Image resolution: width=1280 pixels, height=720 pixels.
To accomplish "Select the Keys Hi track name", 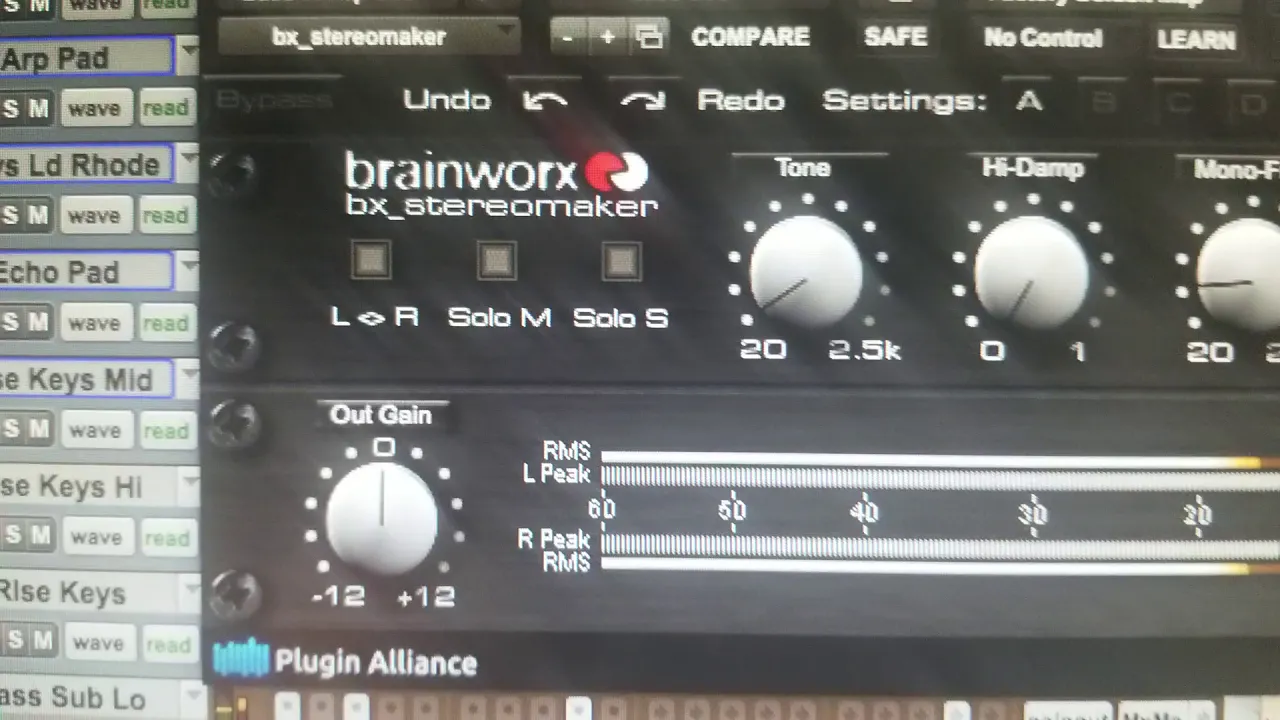I will point(88,486).
